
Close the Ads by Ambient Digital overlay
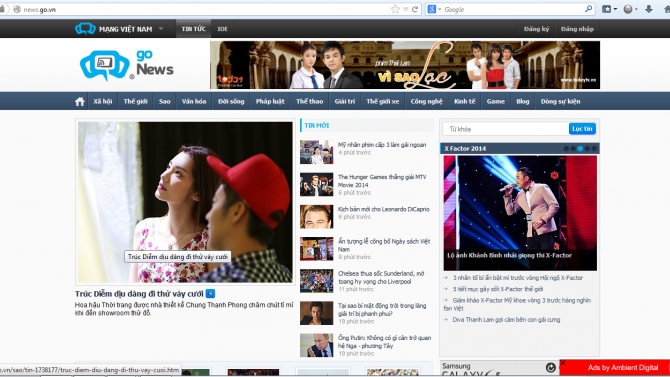coord(563,363)
